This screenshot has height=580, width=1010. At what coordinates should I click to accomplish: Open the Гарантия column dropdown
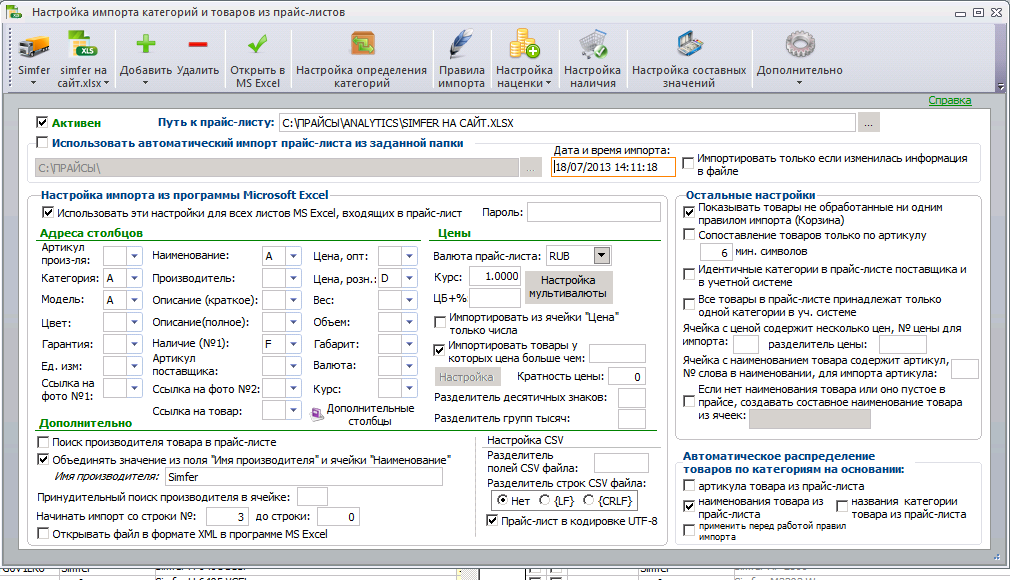coord(134,344)
